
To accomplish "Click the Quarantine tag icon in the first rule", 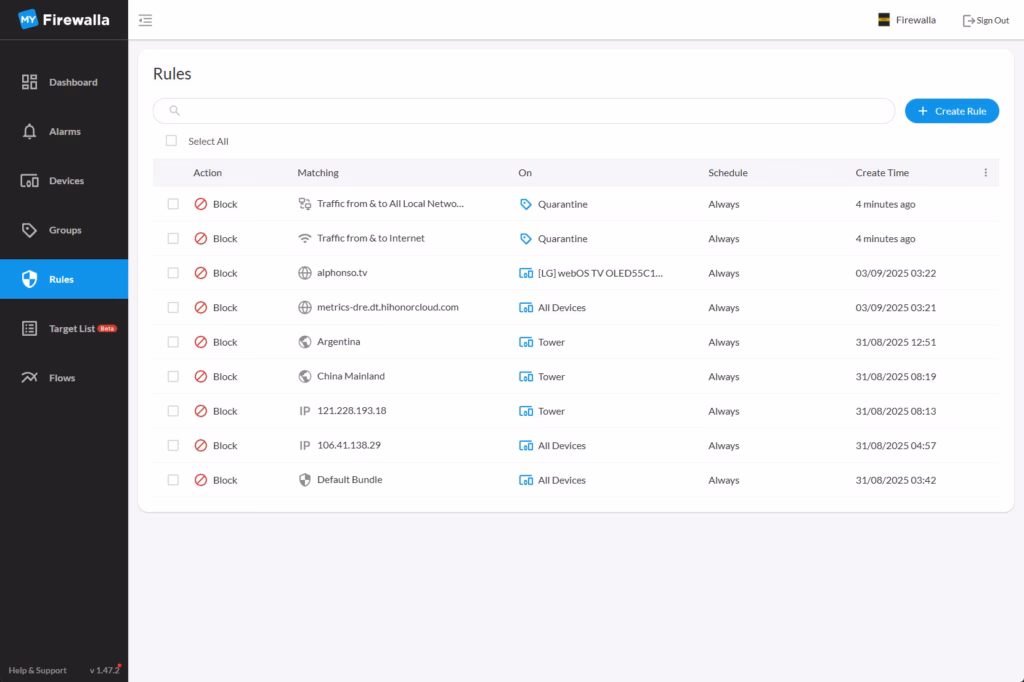I will pyautogui.click(x=526, y=204).
